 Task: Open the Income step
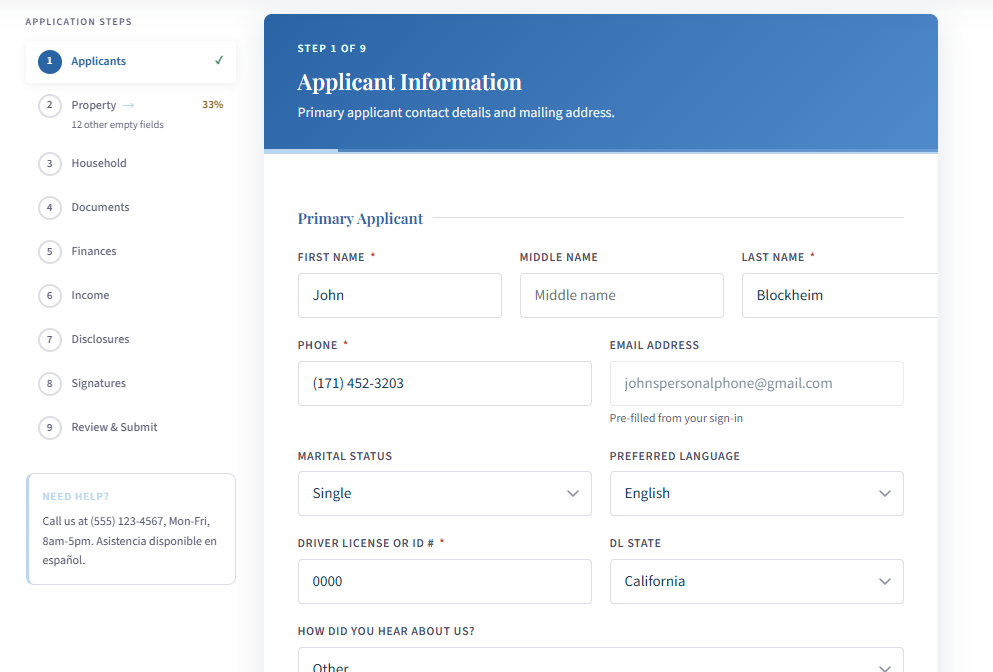coord(131,295)
